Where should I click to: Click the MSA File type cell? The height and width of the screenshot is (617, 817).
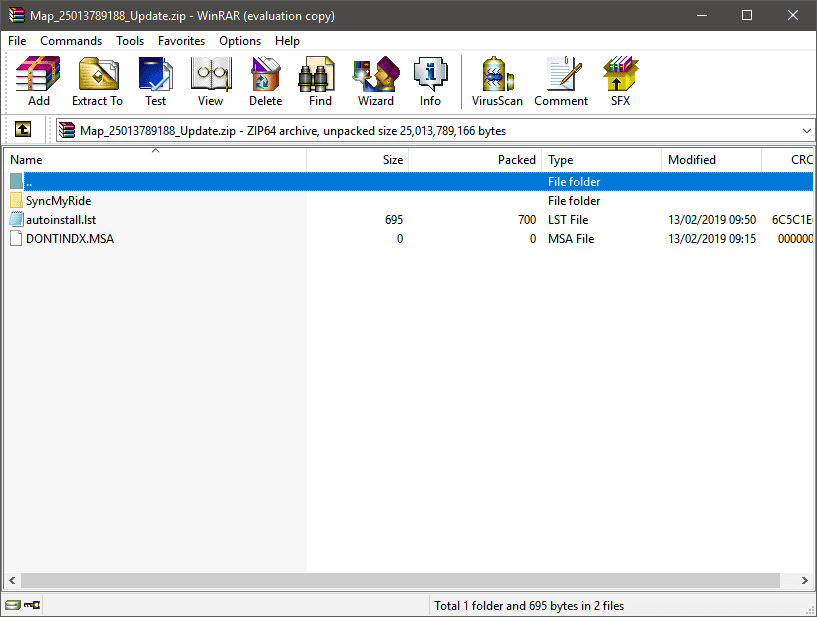571,239
